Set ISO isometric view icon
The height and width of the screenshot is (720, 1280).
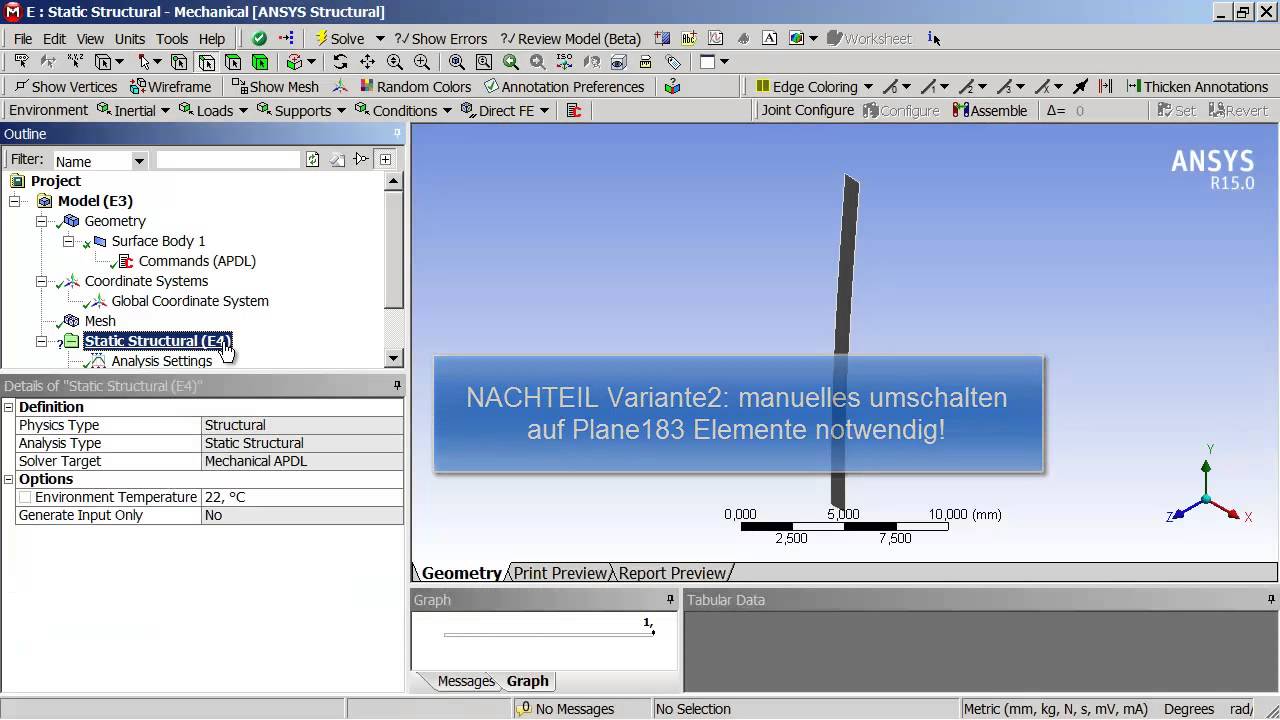(564, 62)
